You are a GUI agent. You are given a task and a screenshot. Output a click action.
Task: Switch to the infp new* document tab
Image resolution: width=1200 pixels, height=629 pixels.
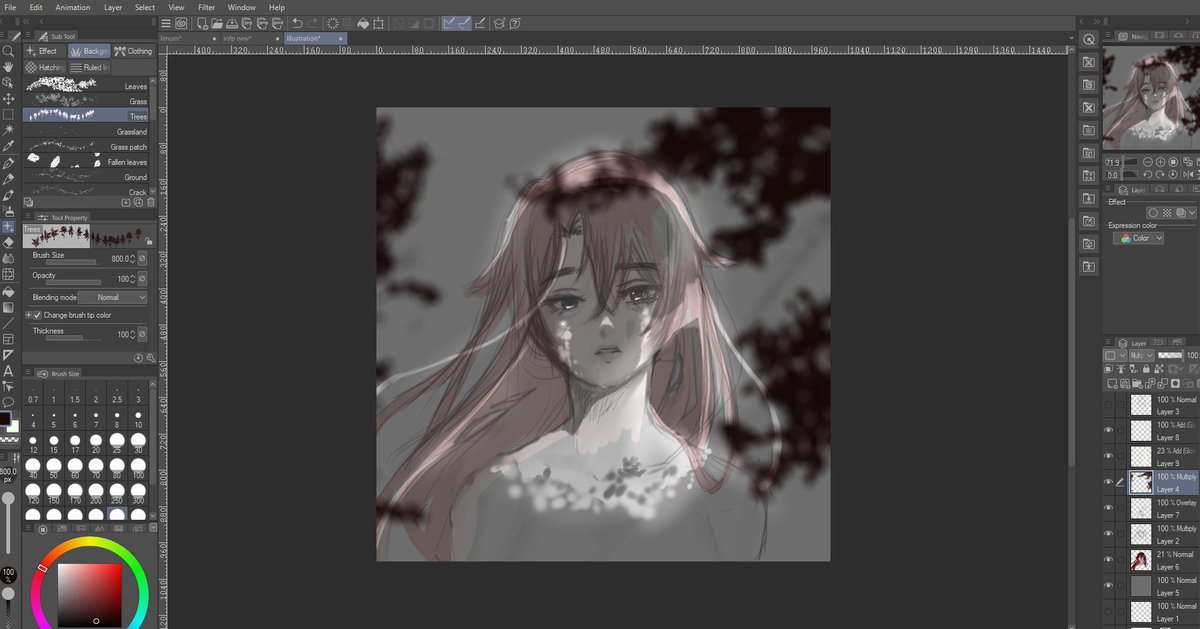250,38
